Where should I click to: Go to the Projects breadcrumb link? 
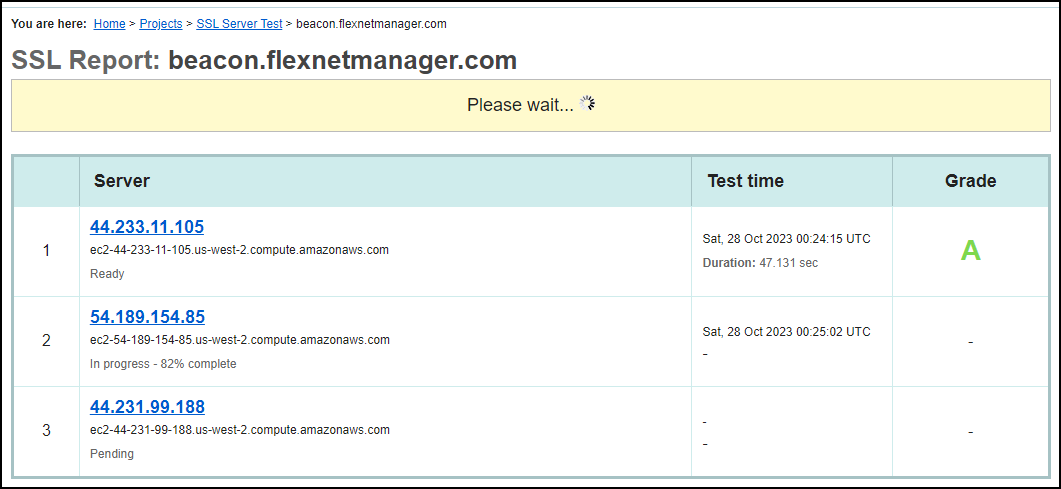pos(160,24)
